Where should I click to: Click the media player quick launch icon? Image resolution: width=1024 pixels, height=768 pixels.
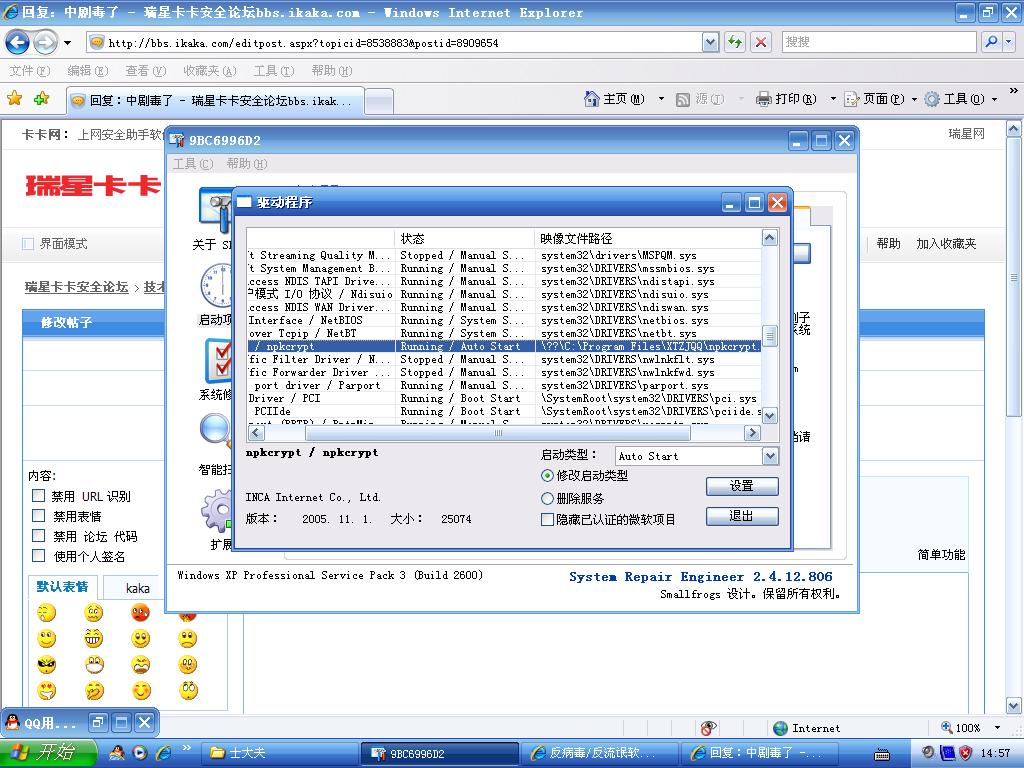click(140, 753)
